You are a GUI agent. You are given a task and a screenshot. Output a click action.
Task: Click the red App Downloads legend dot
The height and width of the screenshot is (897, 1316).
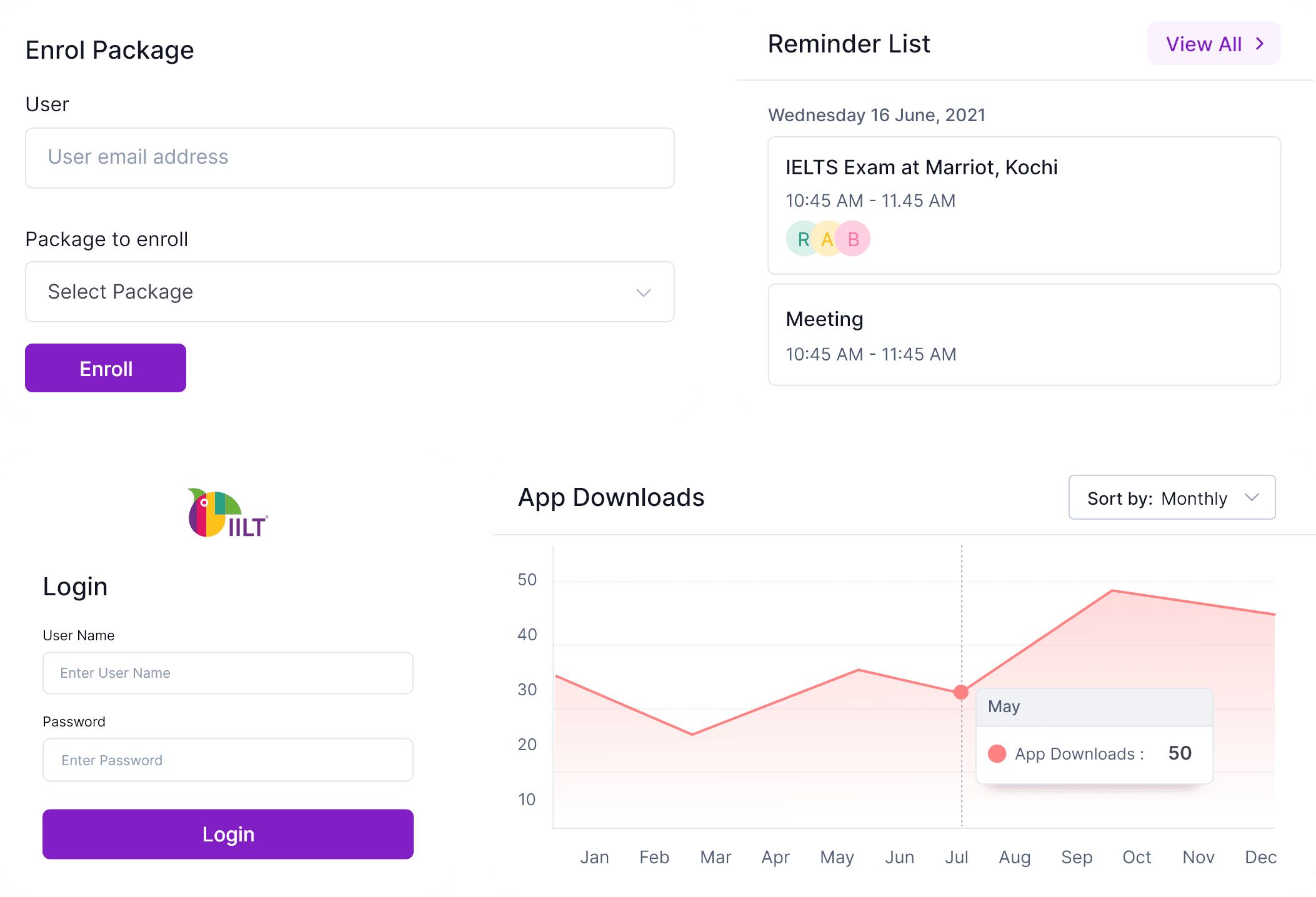click(x=997, y=754)
